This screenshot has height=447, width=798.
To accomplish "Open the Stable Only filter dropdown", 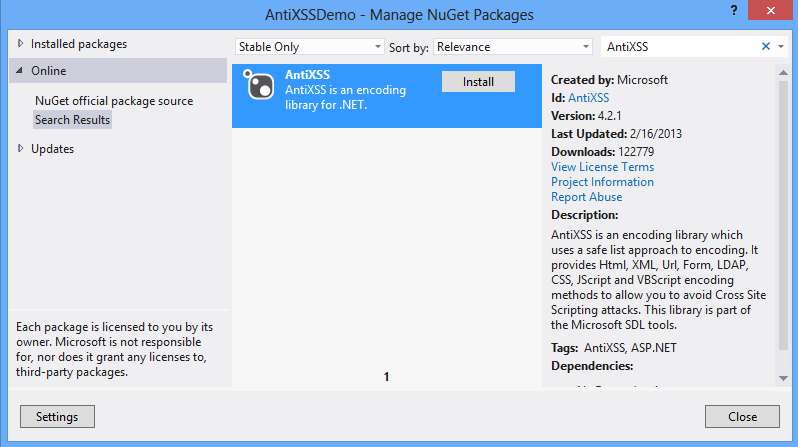I will (309, 47).
